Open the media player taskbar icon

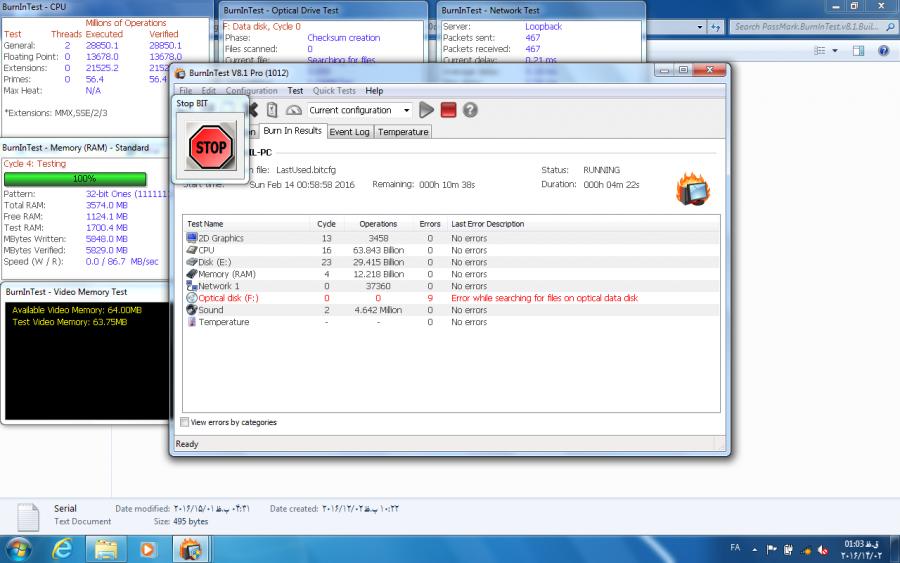pos(148,549)
